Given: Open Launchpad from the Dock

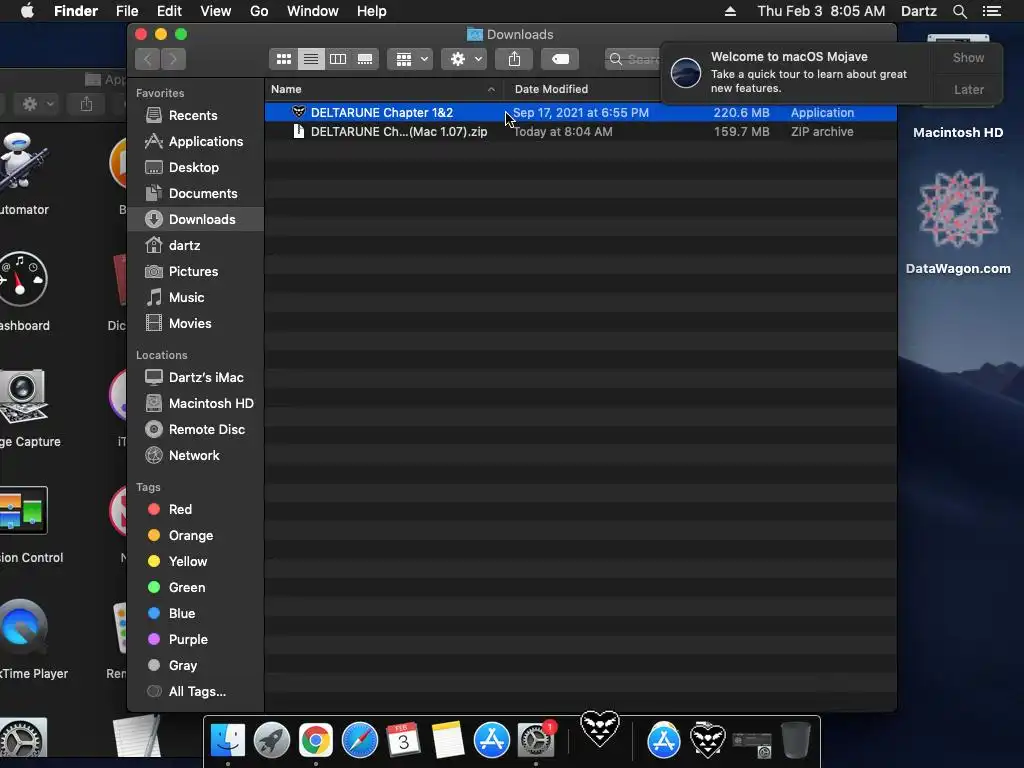Looking at the screenshot, I should (x=272, y=740).
